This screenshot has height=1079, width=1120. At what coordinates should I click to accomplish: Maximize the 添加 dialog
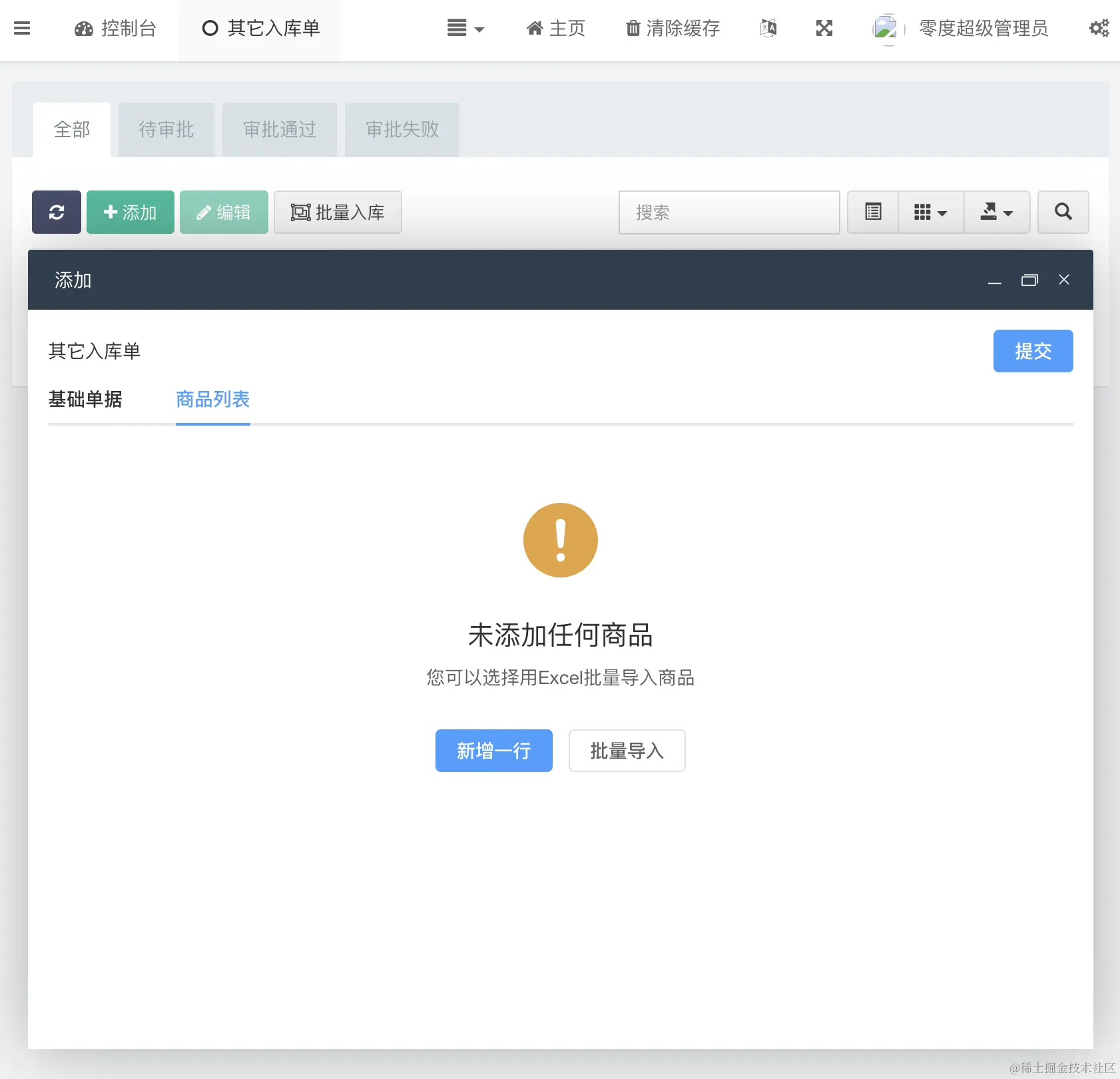pos(1029,280)
